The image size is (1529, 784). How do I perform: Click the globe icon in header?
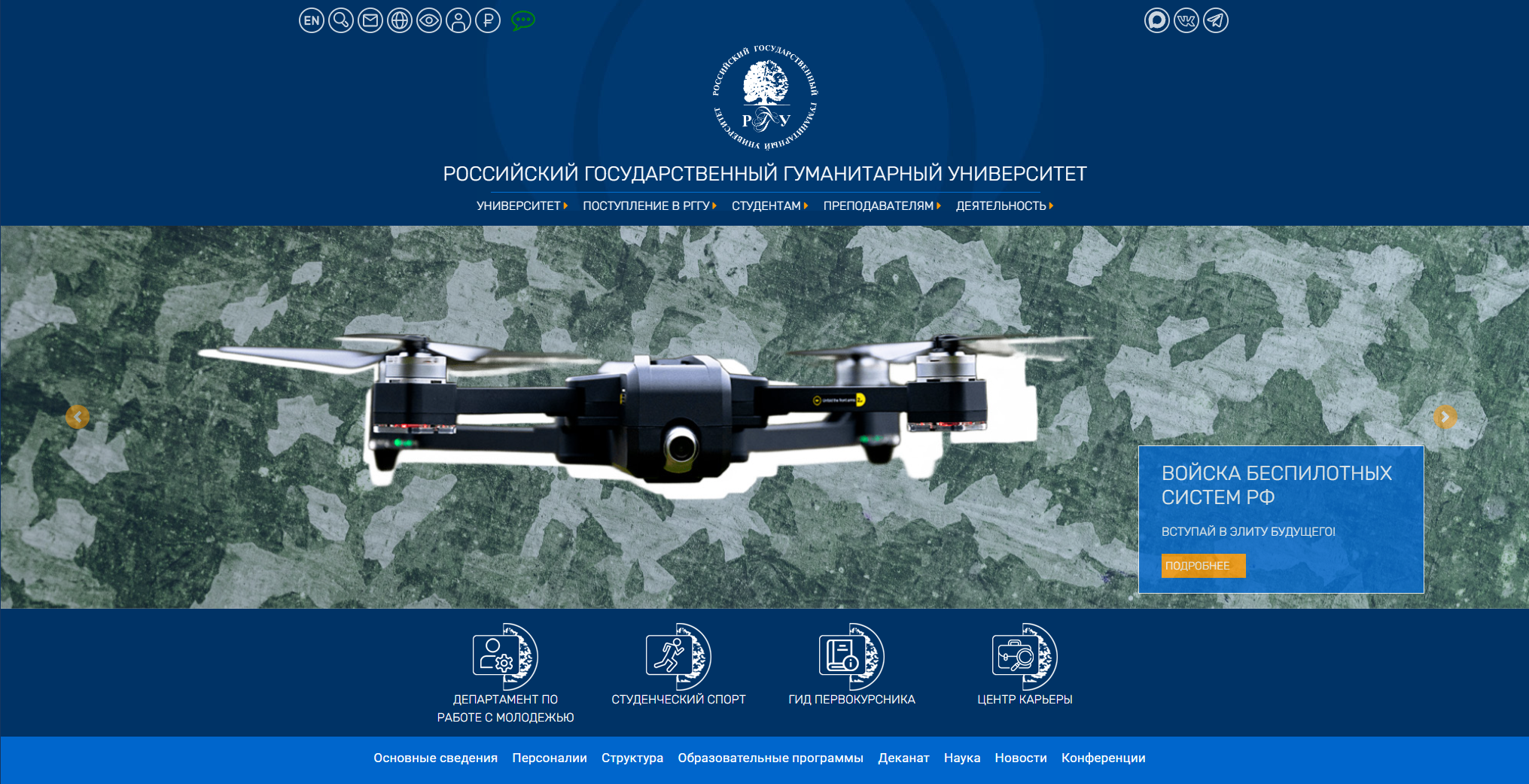pos(400,20)
